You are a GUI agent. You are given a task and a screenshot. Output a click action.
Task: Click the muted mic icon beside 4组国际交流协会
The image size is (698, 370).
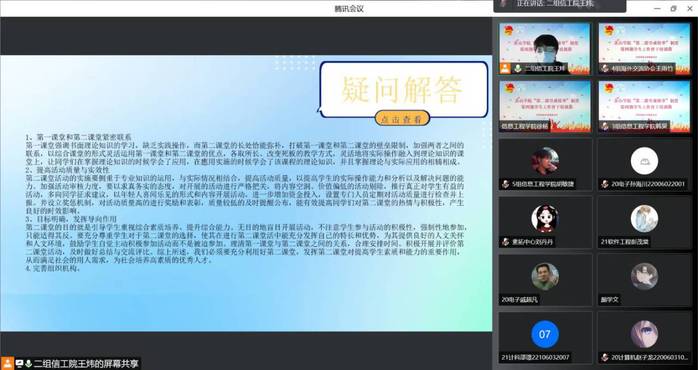[605, 69]
